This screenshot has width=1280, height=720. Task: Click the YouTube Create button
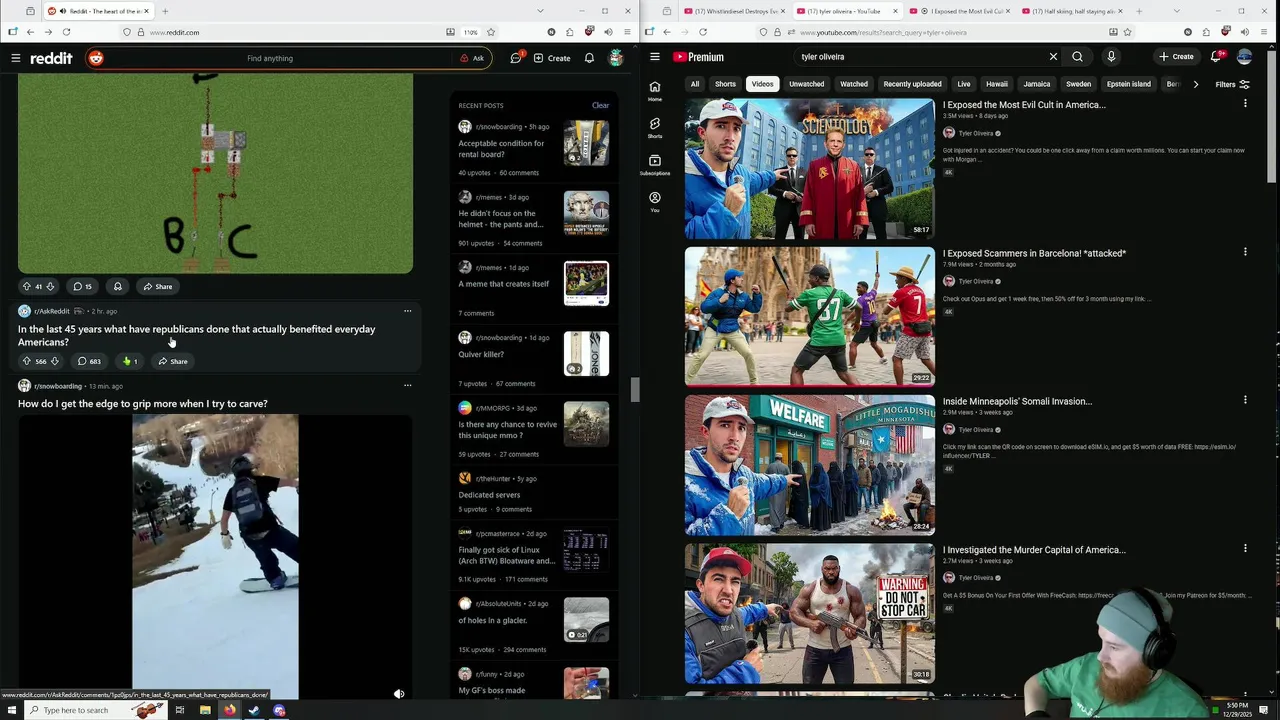pyautogui.click(x=1176, y=57)
